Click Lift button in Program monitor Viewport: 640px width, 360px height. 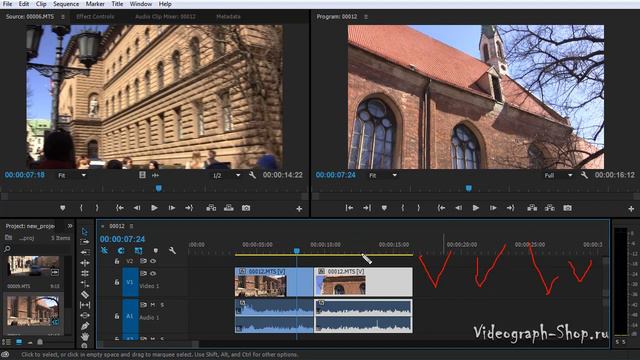532,208
